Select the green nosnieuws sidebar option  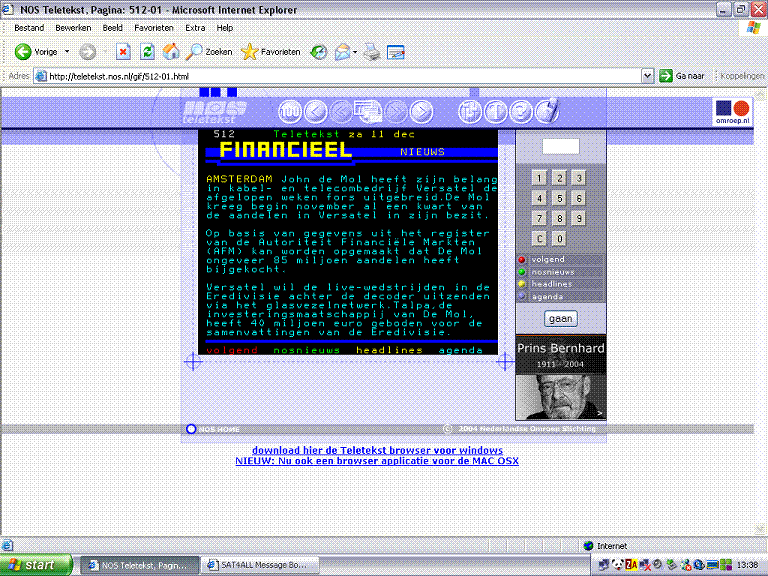click(x=561, y=272)
